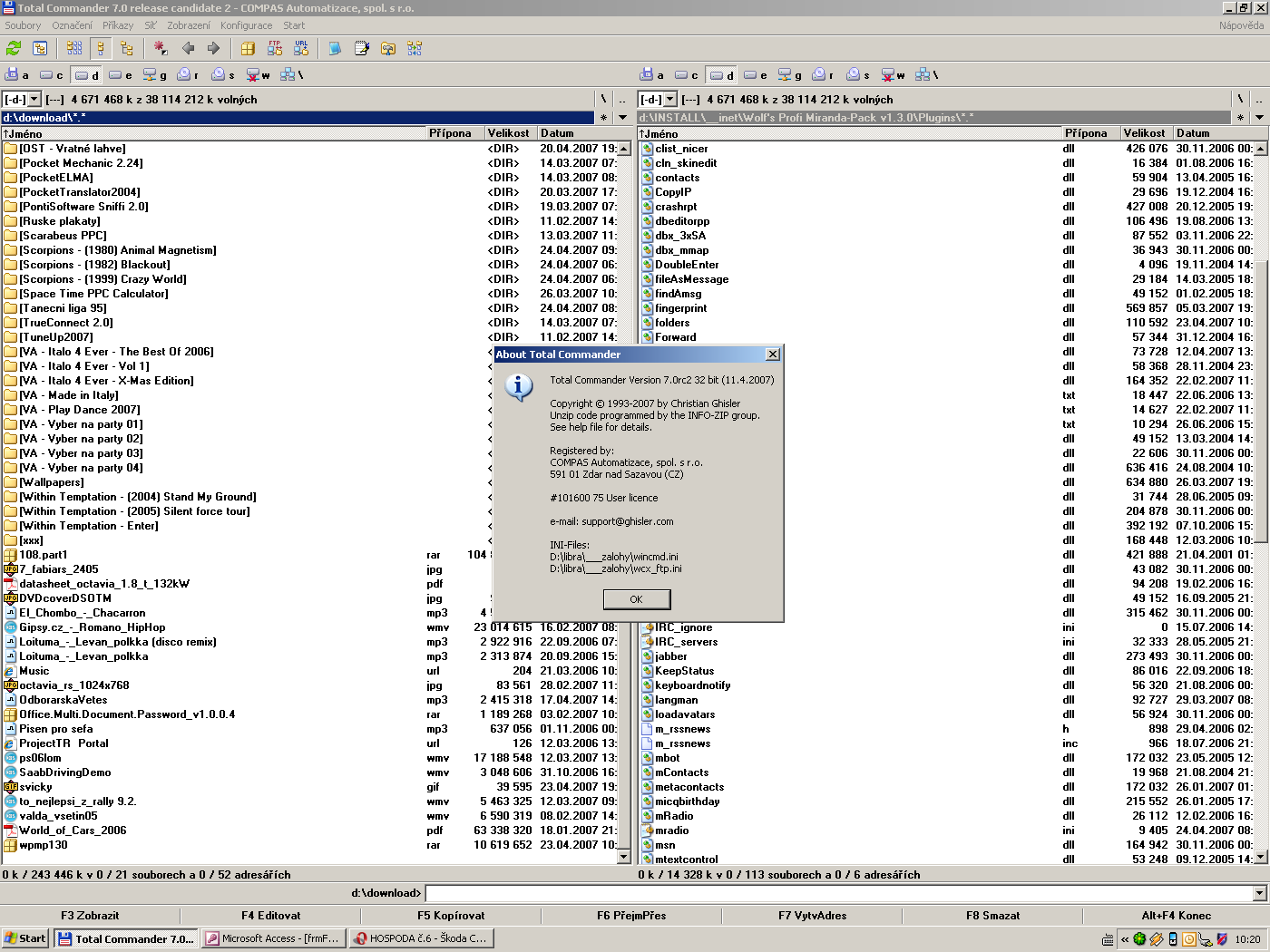
Task: Toggle drive e button in right drive bar
Action: 756,75
